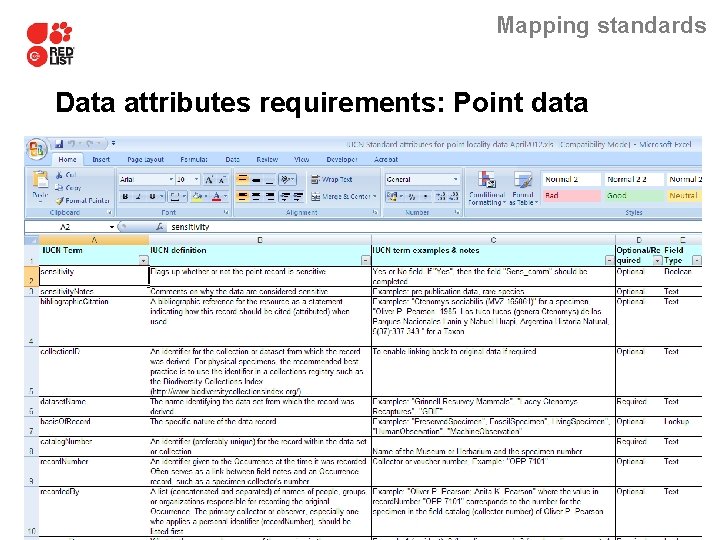Activate the Format Painter brush
The height and width of the screenshot is (540, 720).
tap(59, 201)
